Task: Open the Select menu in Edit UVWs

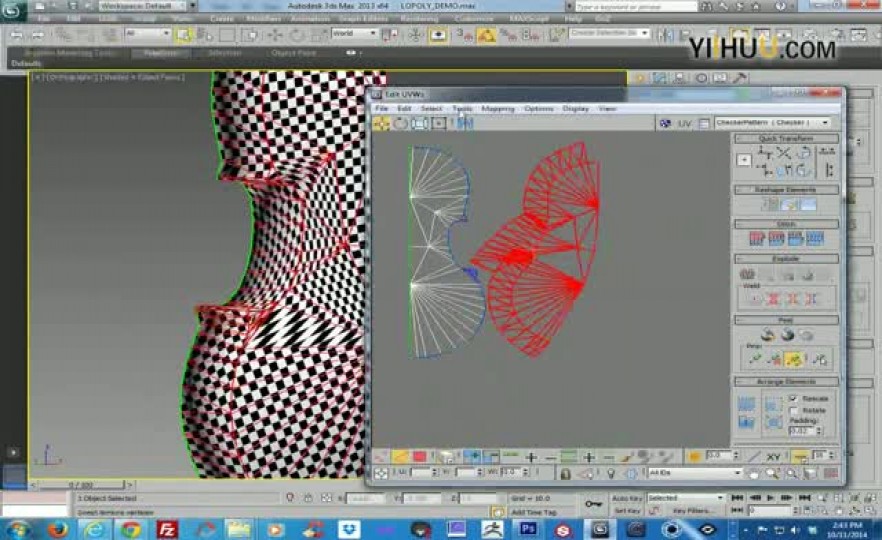Action: point(431,109)
